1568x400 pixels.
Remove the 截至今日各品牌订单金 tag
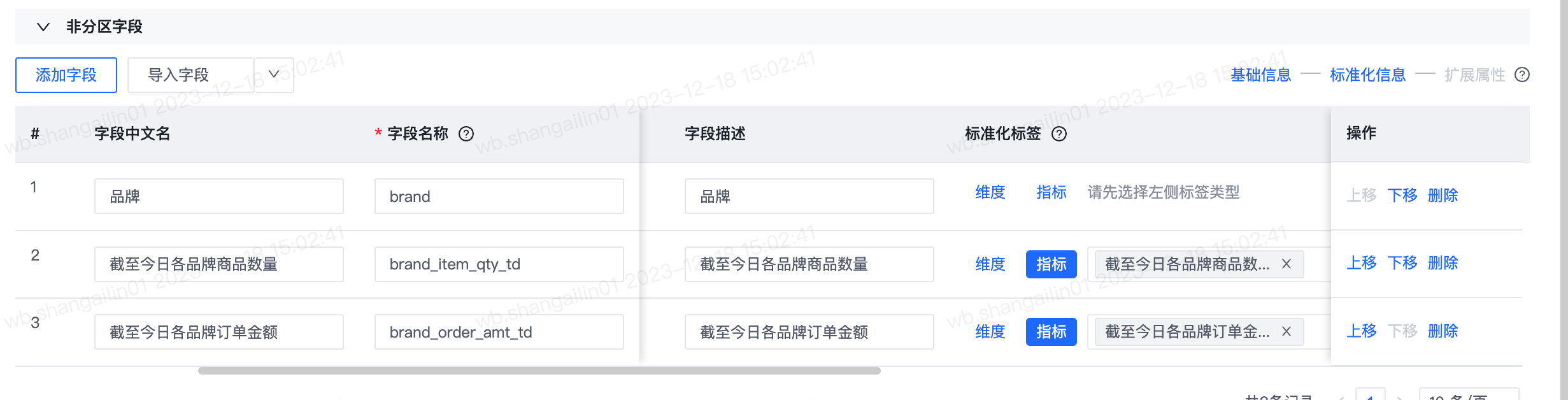point(1286,331)
